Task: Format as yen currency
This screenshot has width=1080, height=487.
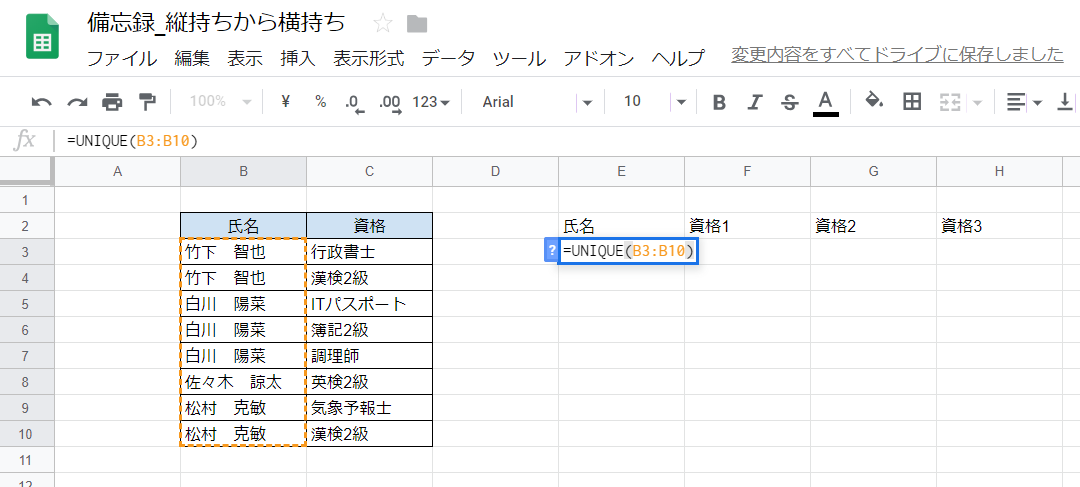Action: click(x=286, y=102)
